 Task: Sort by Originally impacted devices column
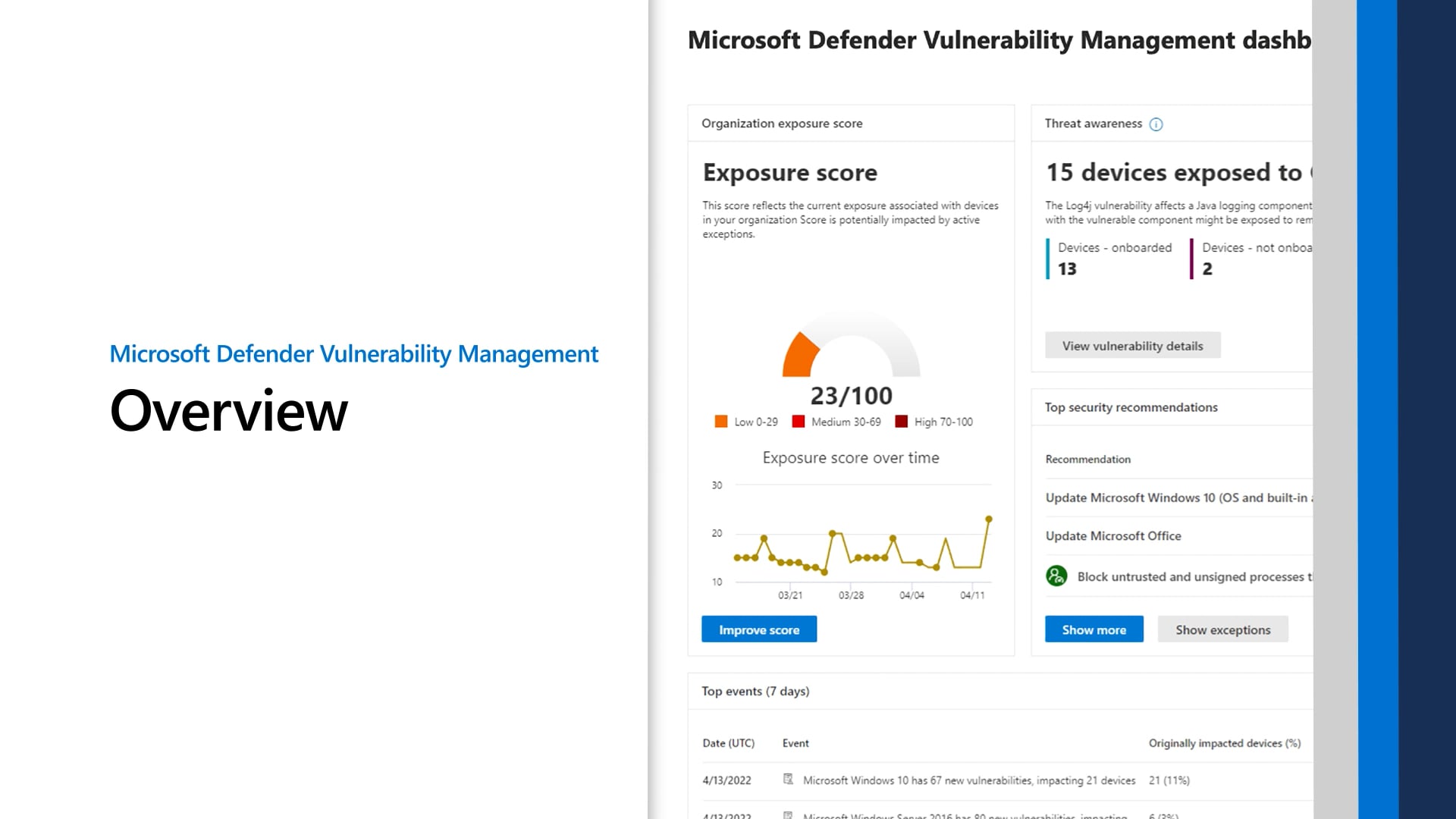[x=1224, y=743]
